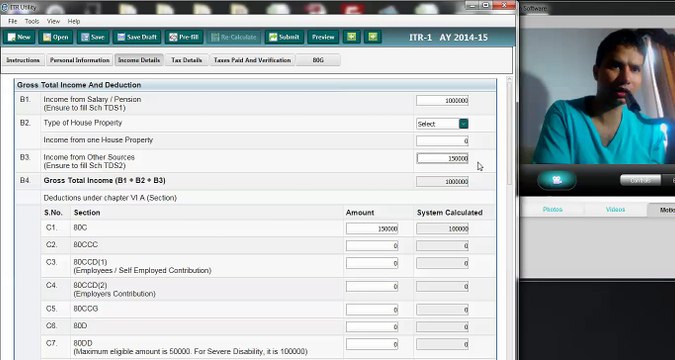675x360 pixels.
Task: Open the Help menu
Action: point(74,21)
